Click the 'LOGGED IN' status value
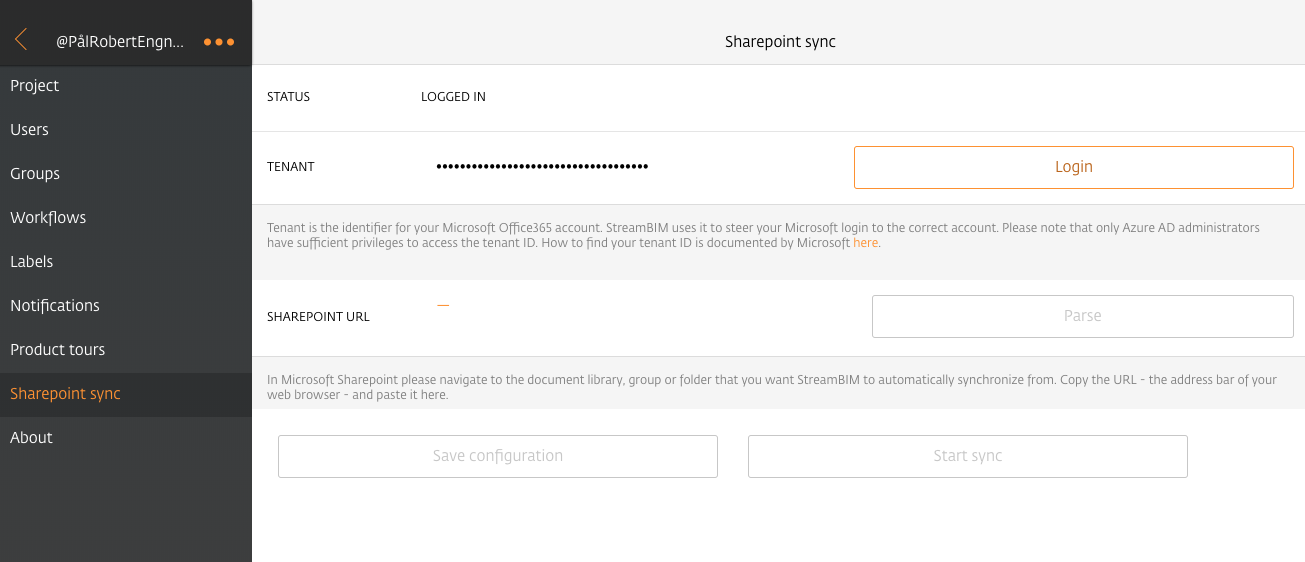 pyautogui.click(x=453, y=97)
